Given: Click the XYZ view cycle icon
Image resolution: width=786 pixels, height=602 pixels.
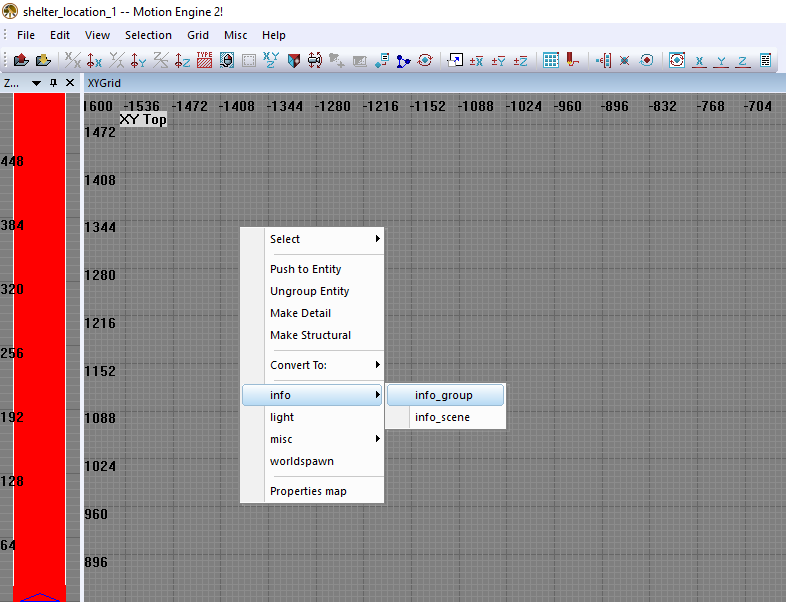Looking at the screenshot, I should (x=271, y=60).
